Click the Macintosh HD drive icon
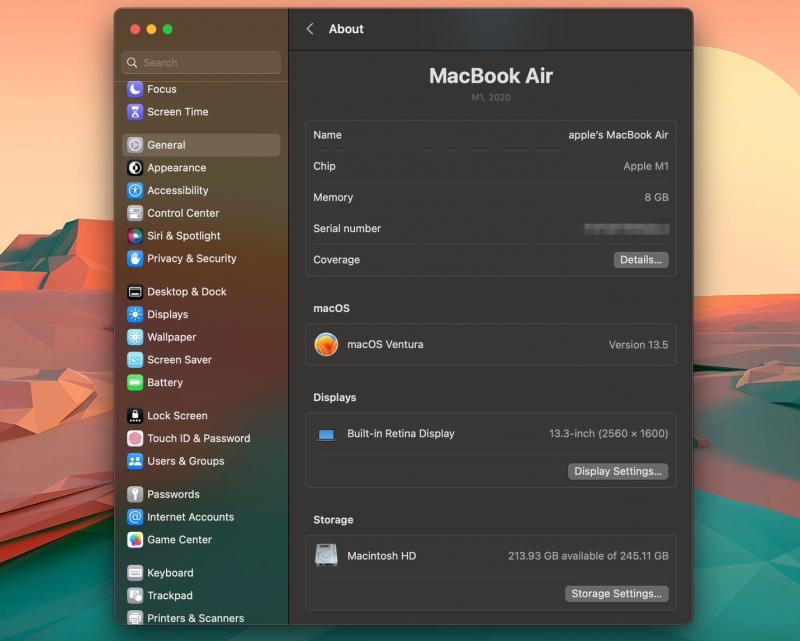This screenshot has height=641, width=800. point(326,555)
